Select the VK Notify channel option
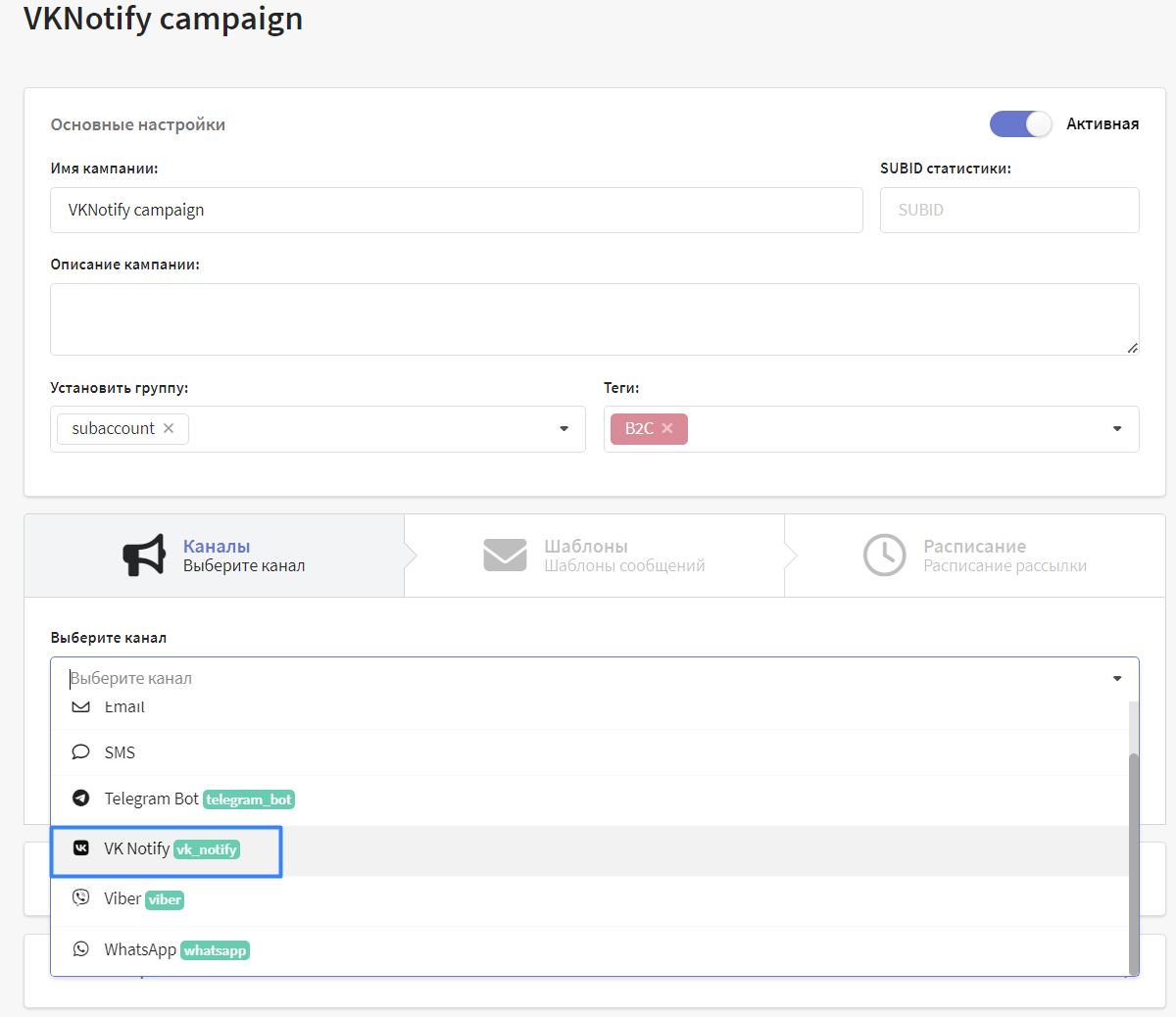The width and height of the screenshot is (1176, 1017). (590, 850)
